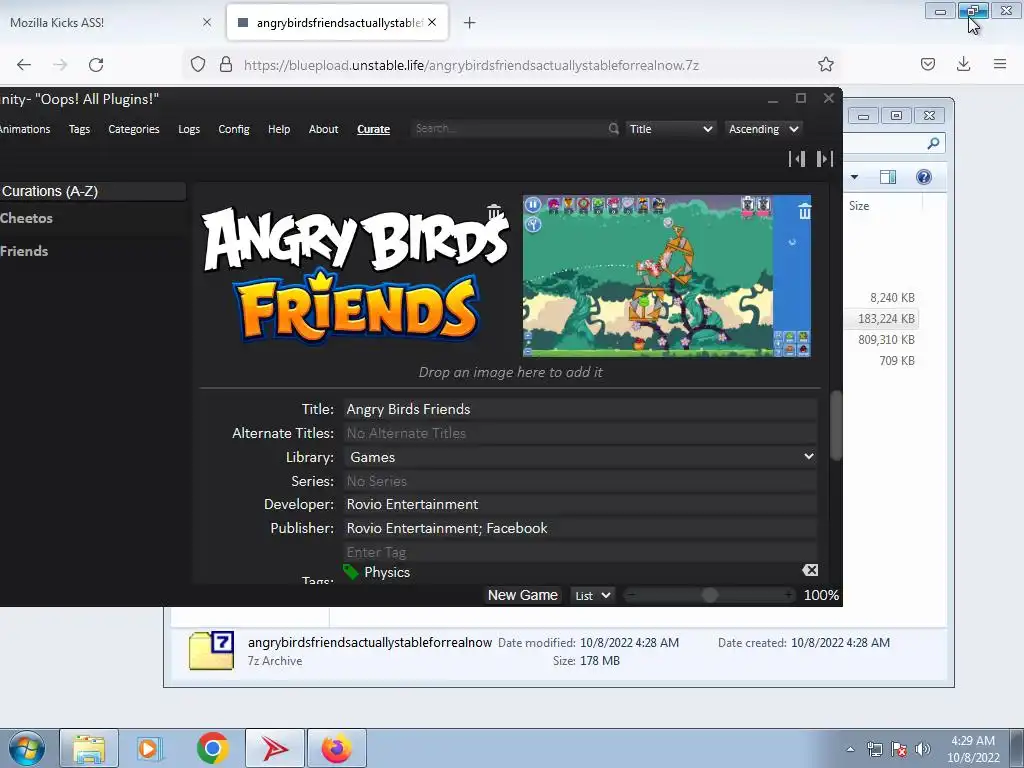This screenshot has height=768, width=1024.
Task: Switch to Firefox on the taskbar
Action: [x=337, y=748]
